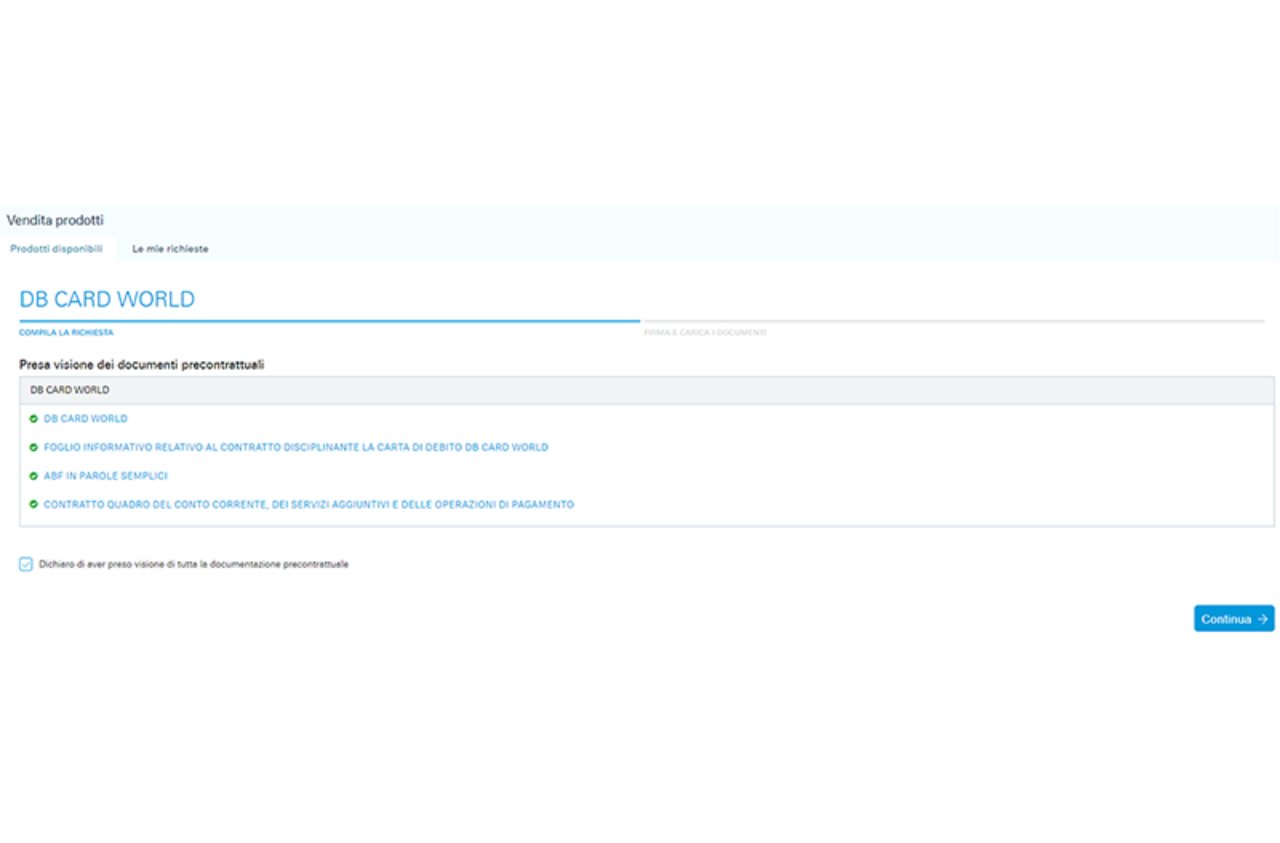Image resolution: width=1280 pixels, height=843 pixels.
Task: Click green check icon beside CONTRATTO QUADRO document
Action: (34, 505)
